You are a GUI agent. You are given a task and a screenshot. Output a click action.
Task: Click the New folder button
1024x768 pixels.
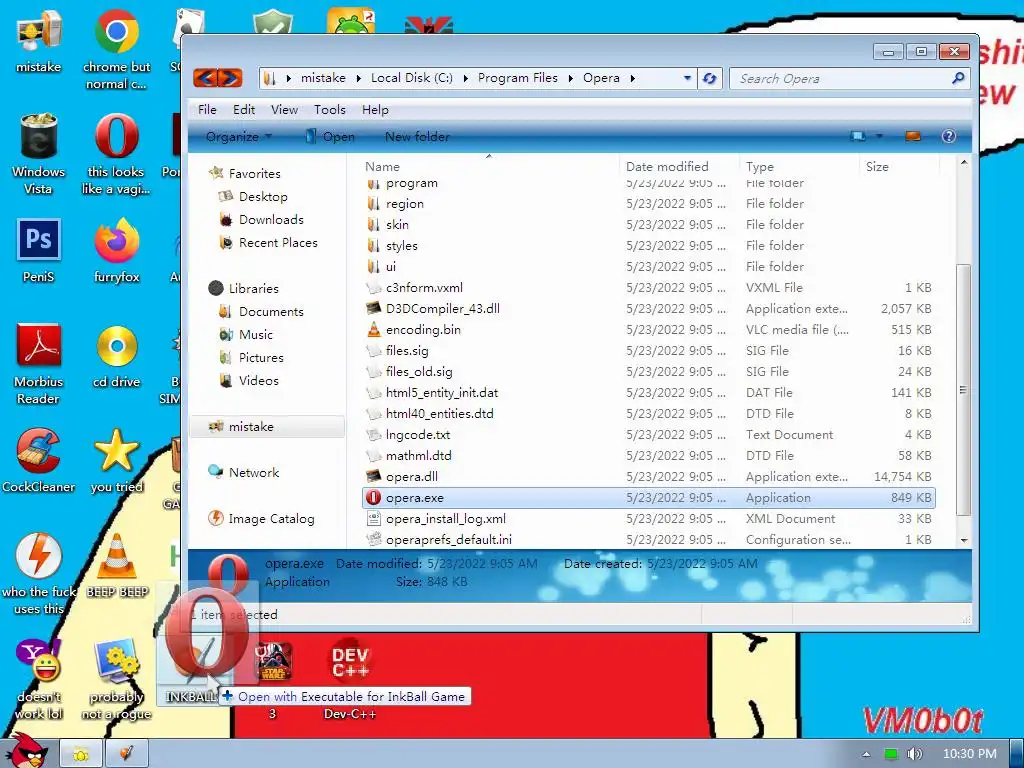pos(417,136)
